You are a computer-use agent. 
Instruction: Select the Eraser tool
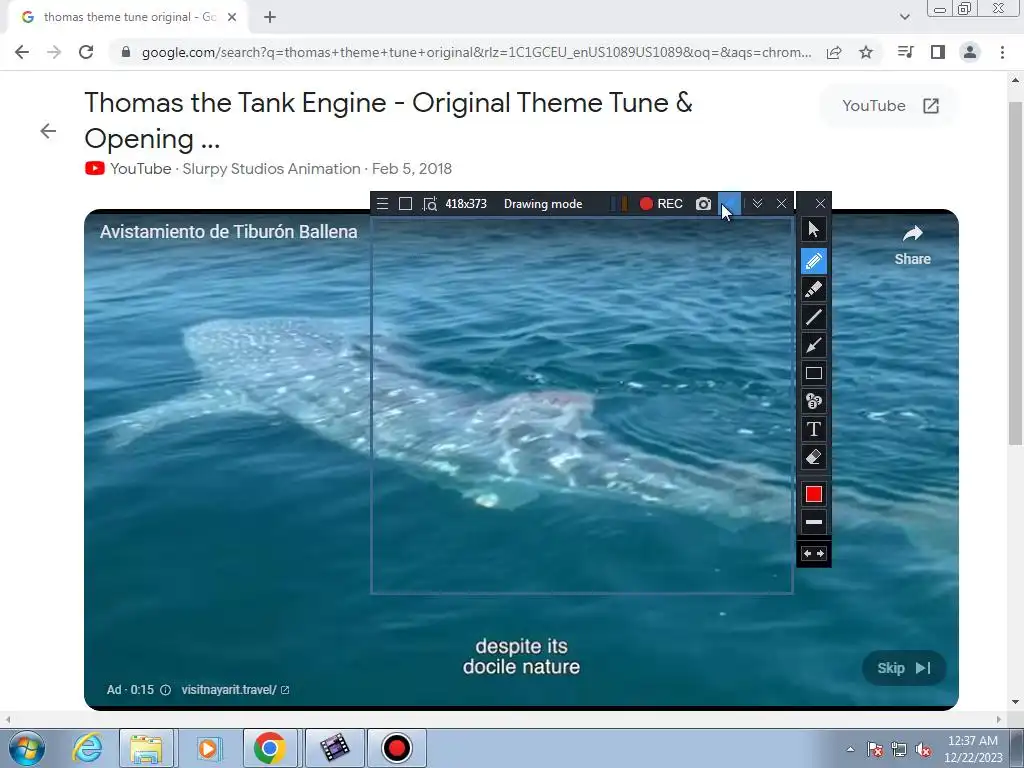814,457
